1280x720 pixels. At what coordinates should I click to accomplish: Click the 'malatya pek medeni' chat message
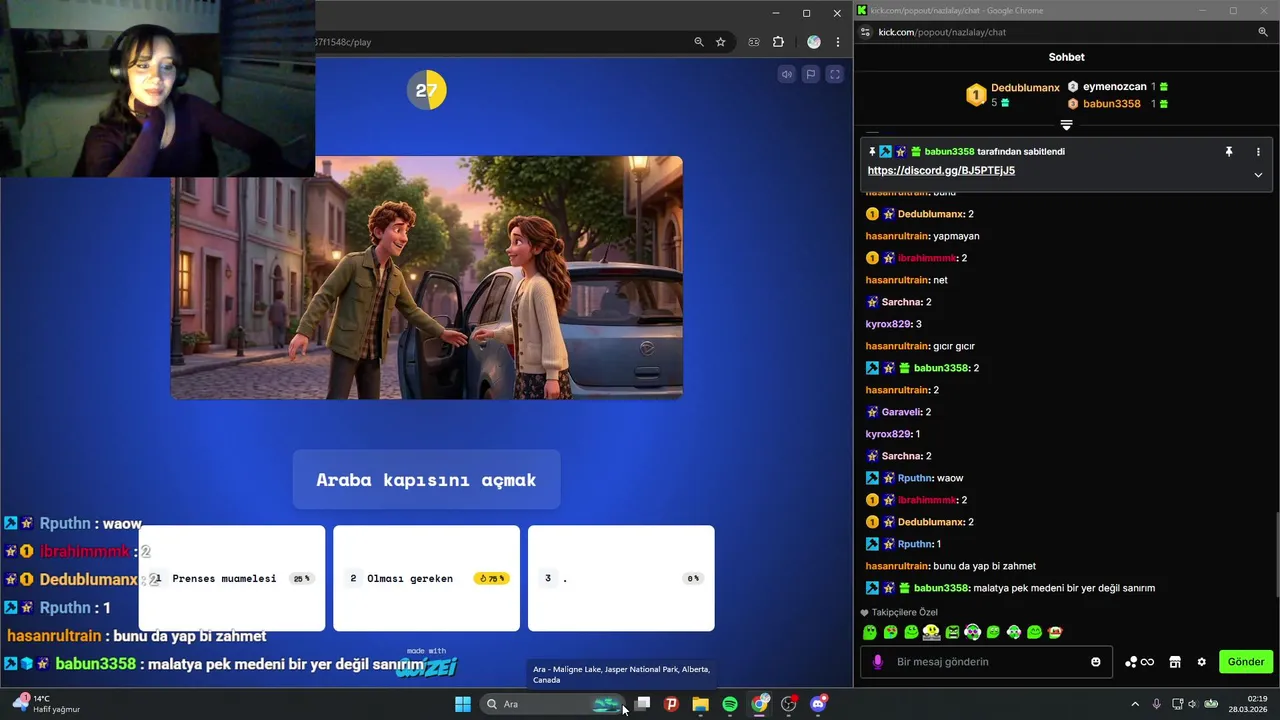(x=1010, y=588)
